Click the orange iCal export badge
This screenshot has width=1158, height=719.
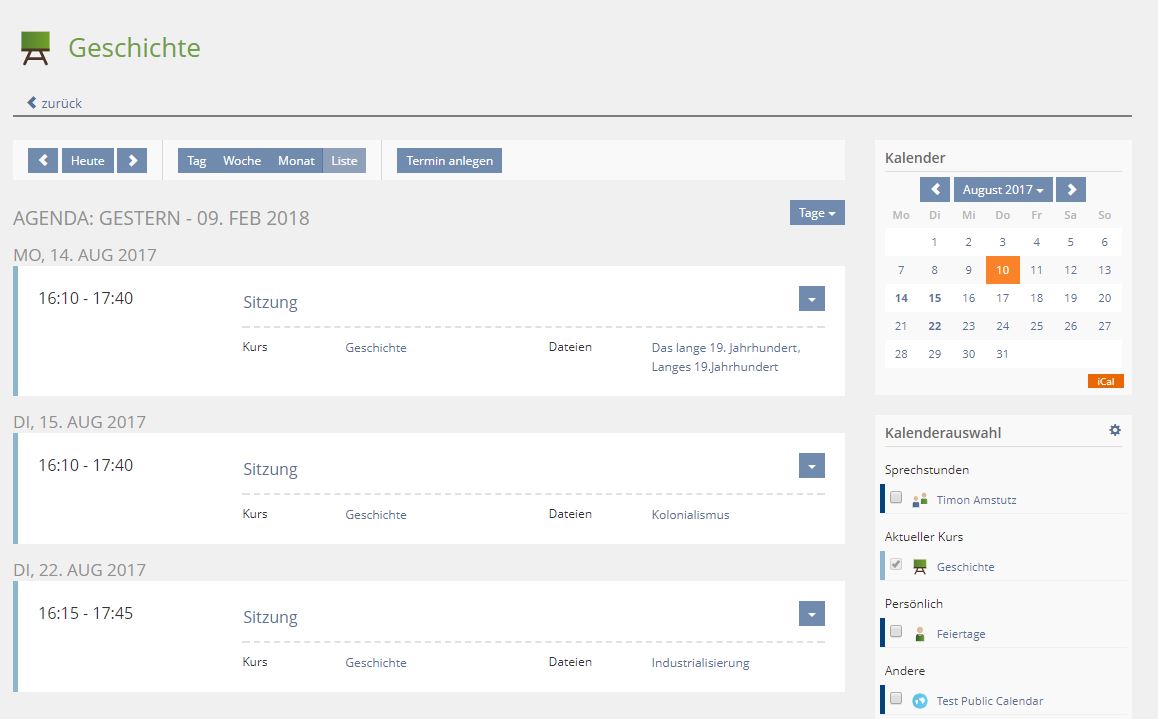tap(1105, 381)
